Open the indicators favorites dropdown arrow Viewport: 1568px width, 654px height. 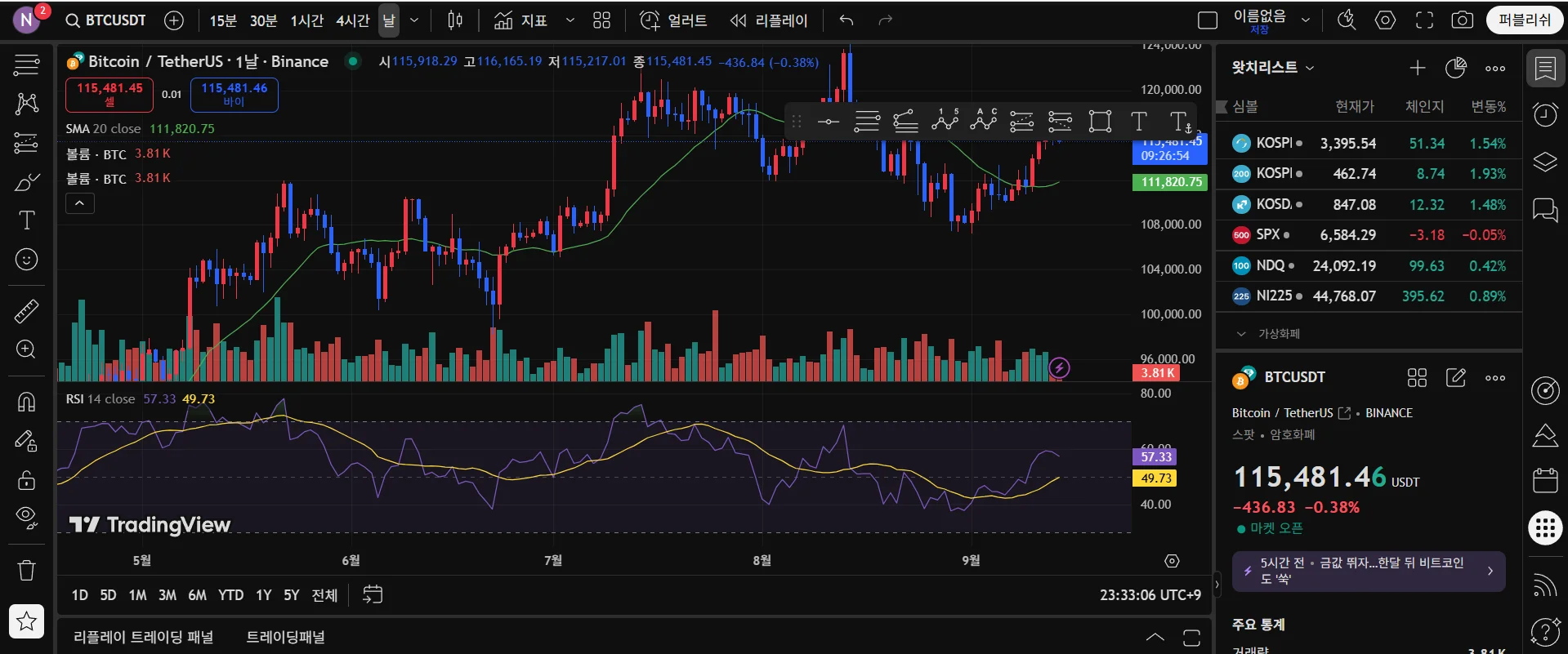tap(570, 20)
